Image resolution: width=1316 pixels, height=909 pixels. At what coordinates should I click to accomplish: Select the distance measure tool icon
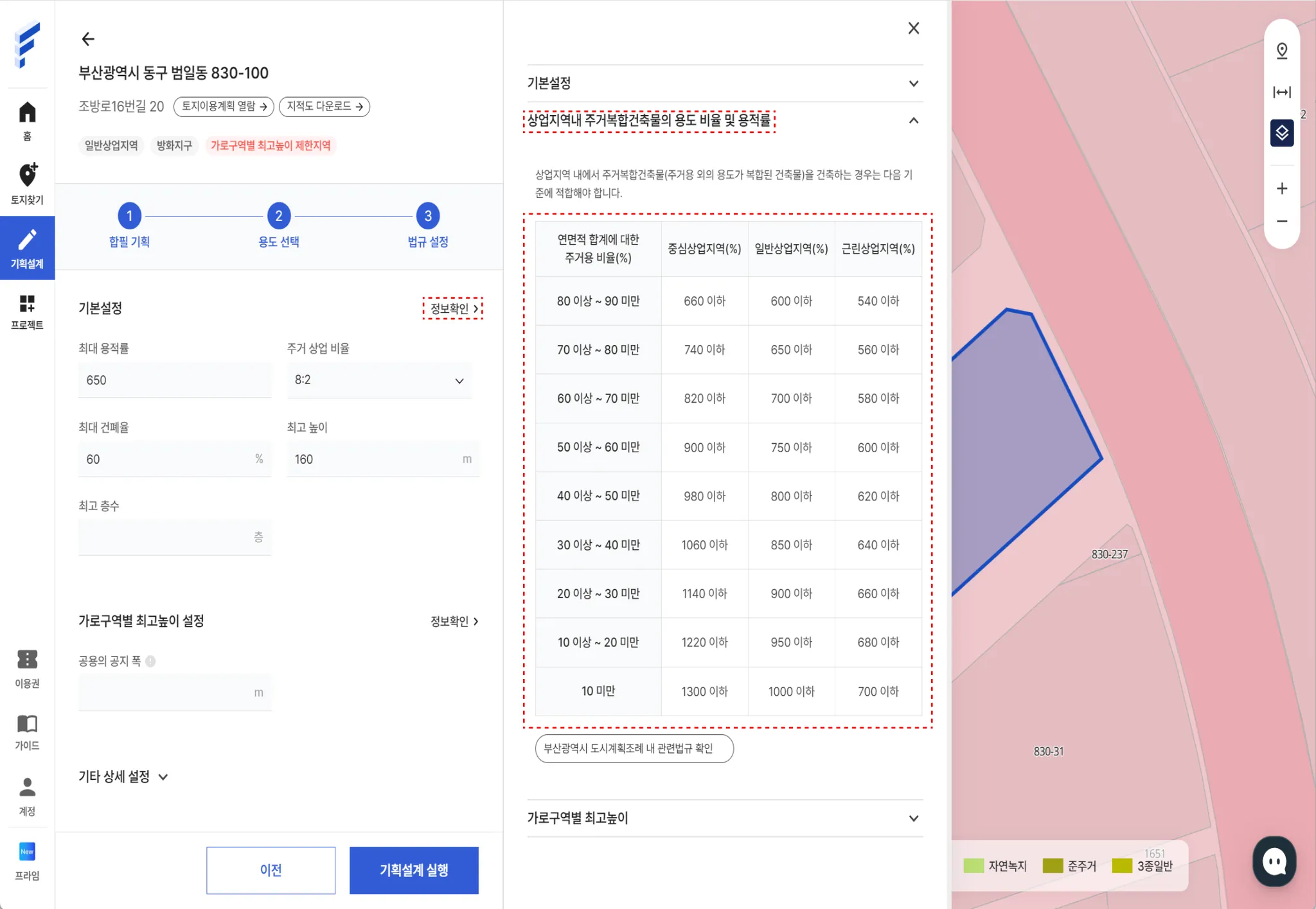pos(1281,93)
